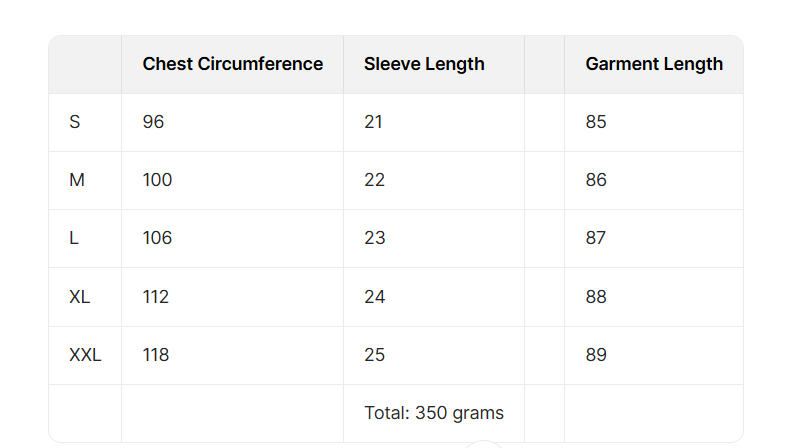The width and height of the screenshot is (810, 448).
Task: Select sleeve length value 21
Action: 374,122
